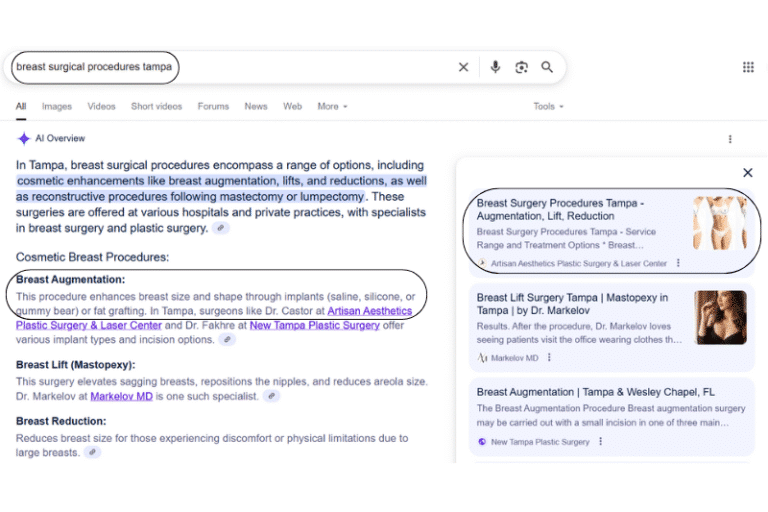Viewport: 768px width, 512px height.
Task: Open the New Tampa Plastic Surgery link
Action: [314, 325]
